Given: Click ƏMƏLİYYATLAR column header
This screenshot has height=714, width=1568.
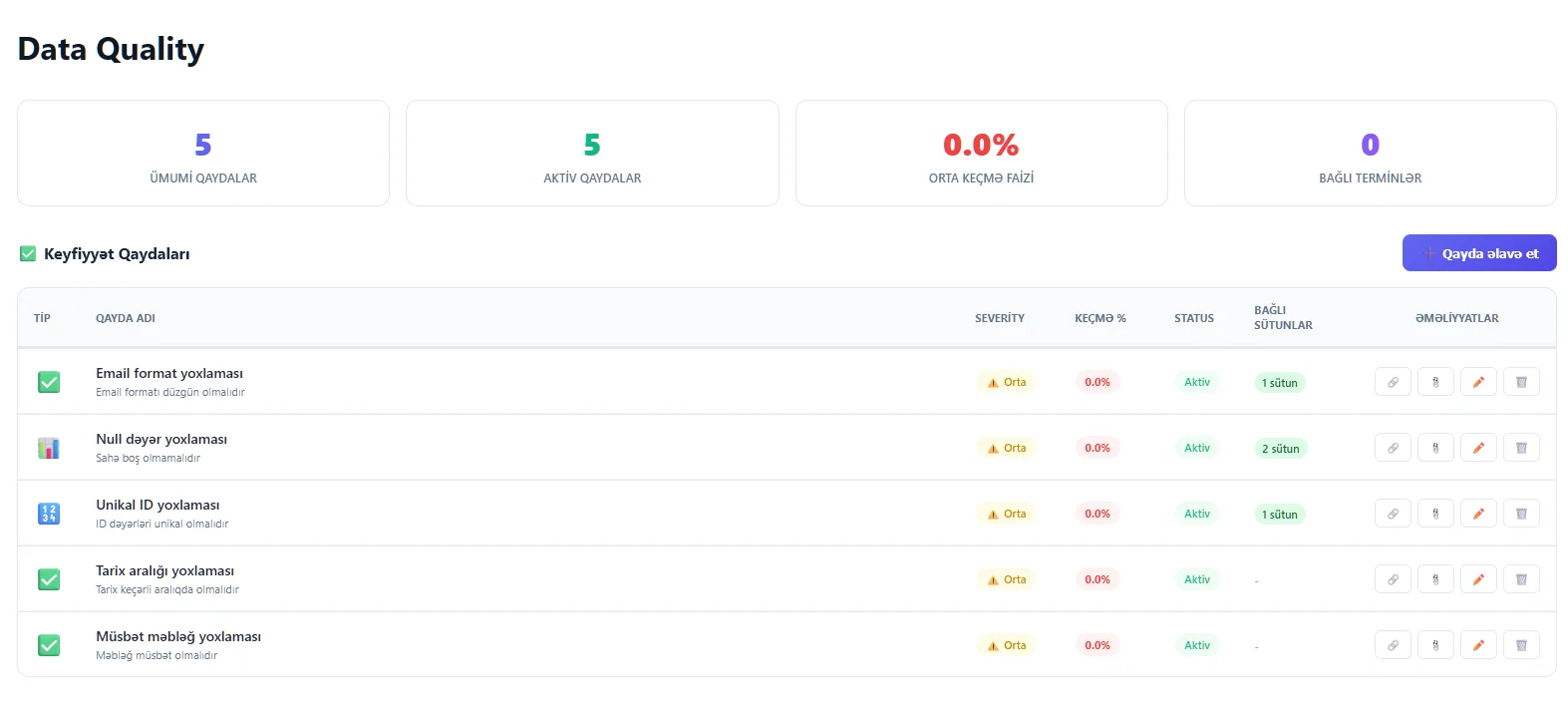Looking at the screenshot, I should (x=1457, y=318).
